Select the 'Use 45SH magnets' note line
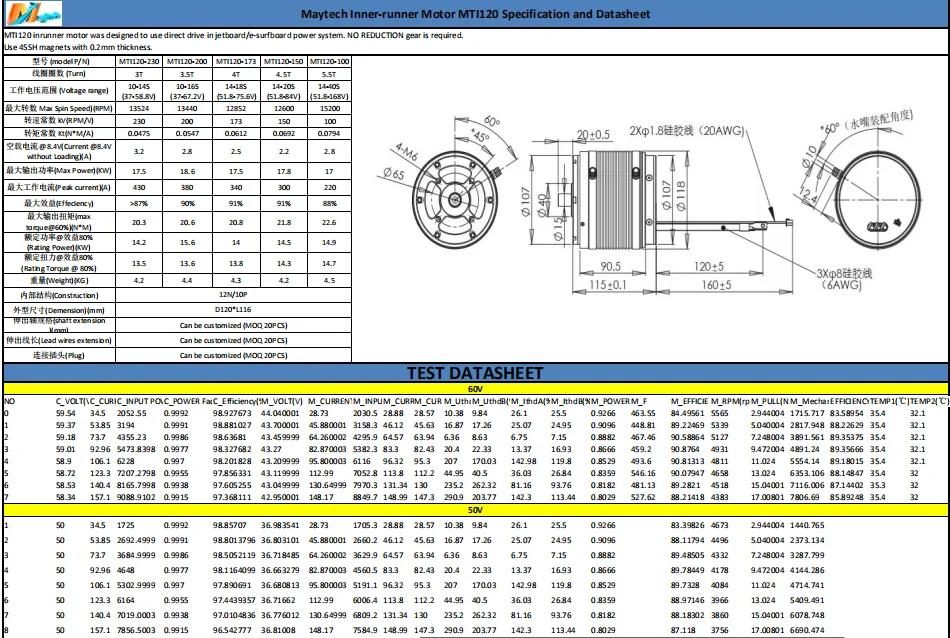Screen dimensions: 950x638 78,47
